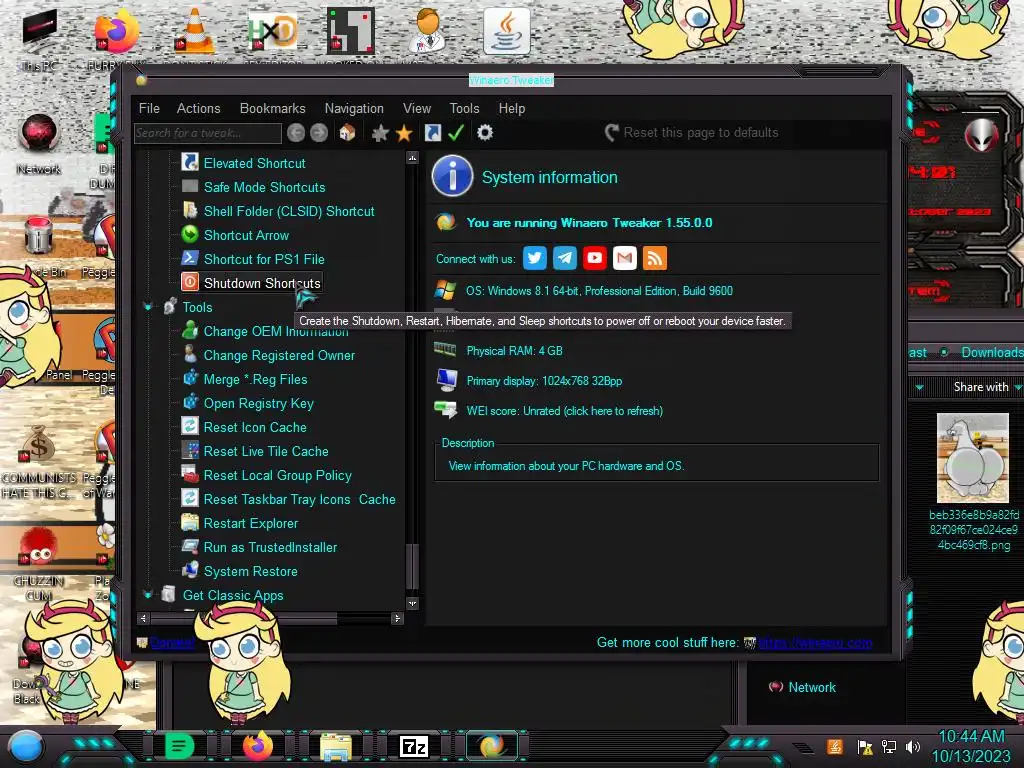
Task: Select Change Registered Owner item
Action: (x=279, y=355)
